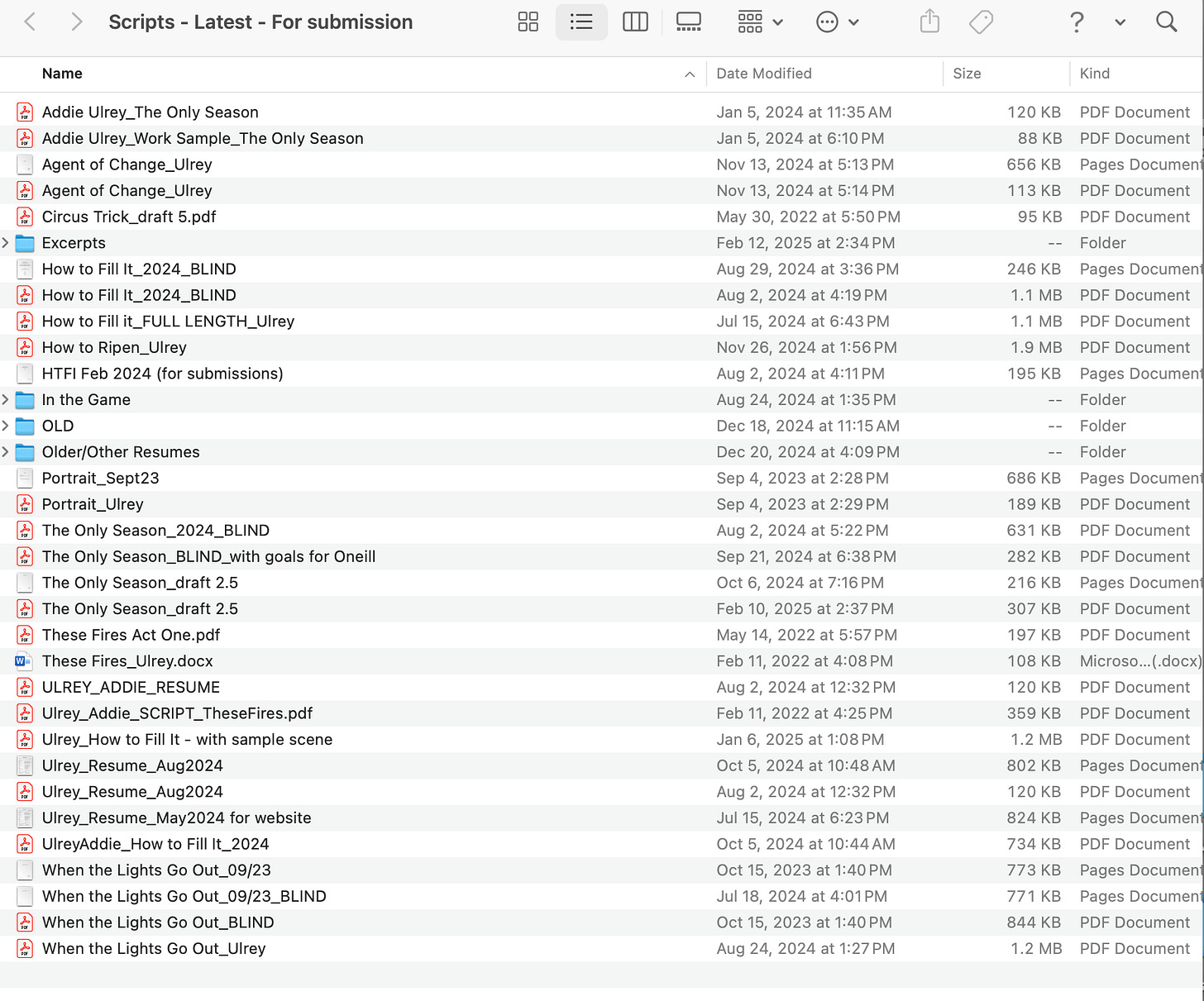Open the action ellipsis menu

click(837, 21)
